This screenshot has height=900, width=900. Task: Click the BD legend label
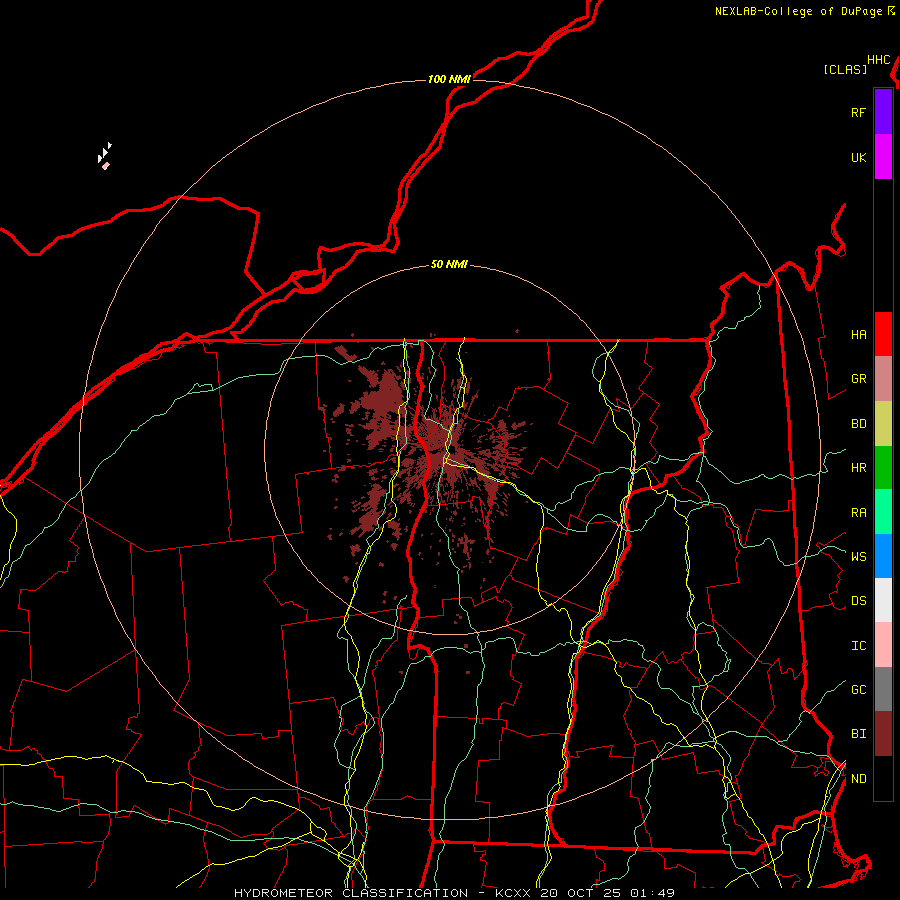click(858, 424)
